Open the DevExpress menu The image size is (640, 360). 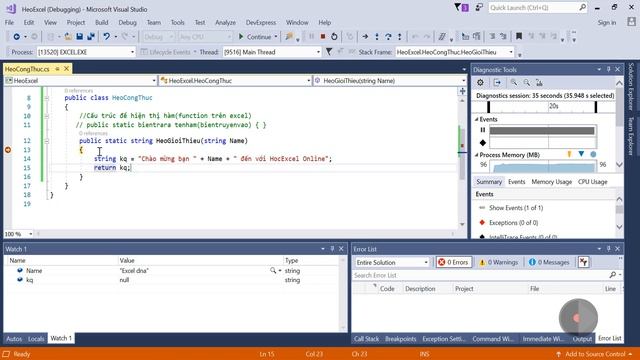[x=261, y=22]
